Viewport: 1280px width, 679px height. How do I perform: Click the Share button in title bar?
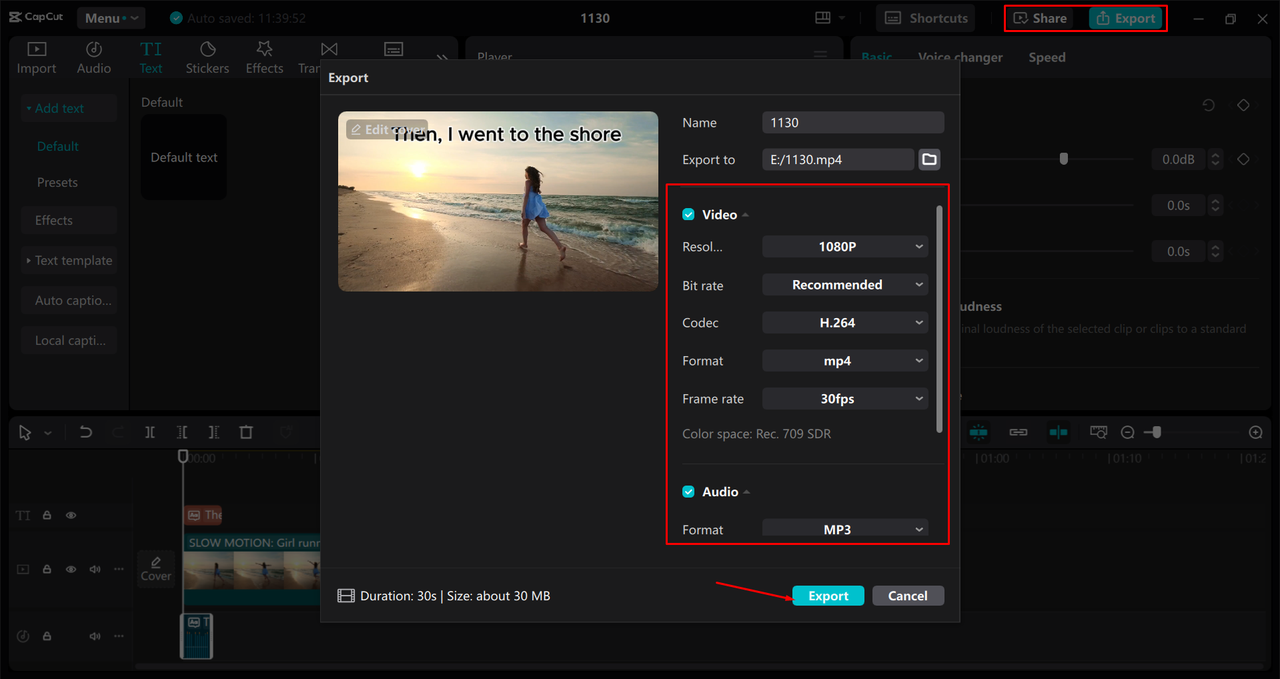click(1040, 18)
